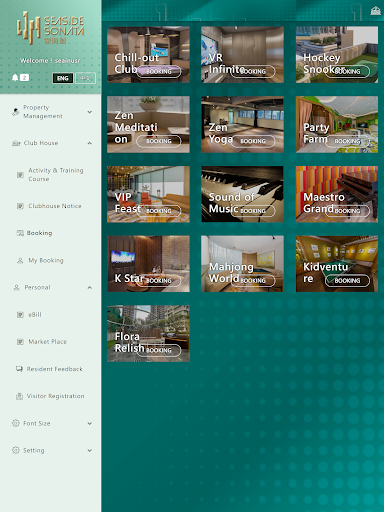This screenshot has width=384, height=512.
Task: Click the Club House icon
Action: click(x=16, y=143)
